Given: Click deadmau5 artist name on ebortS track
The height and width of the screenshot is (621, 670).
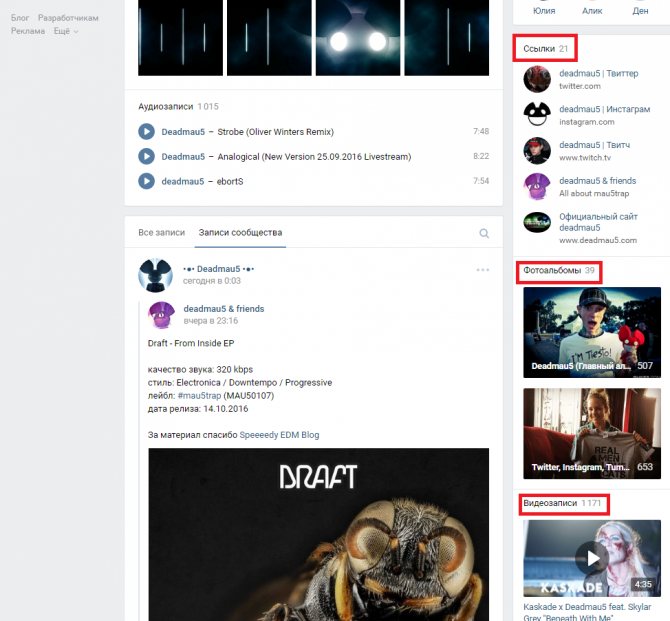Looking at the screenshot, I should point(183,181).
